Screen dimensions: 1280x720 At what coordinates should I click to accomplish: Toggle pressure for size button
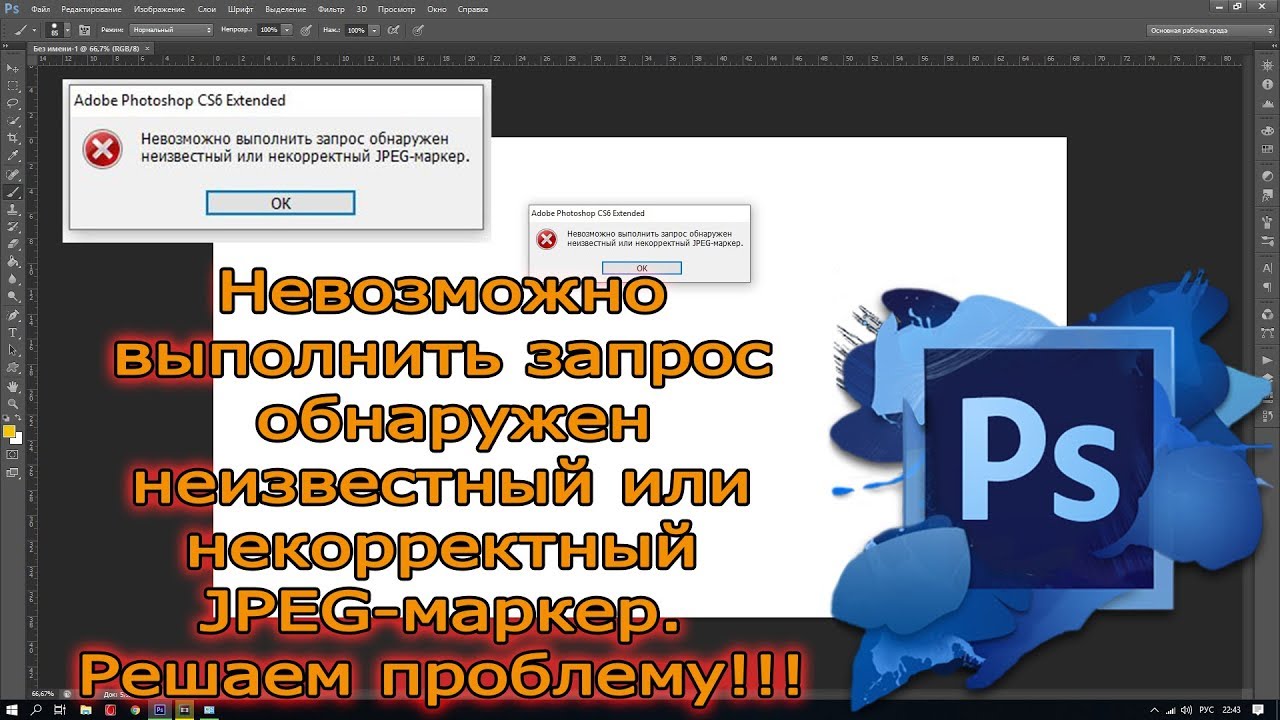(x=418, y=30)
